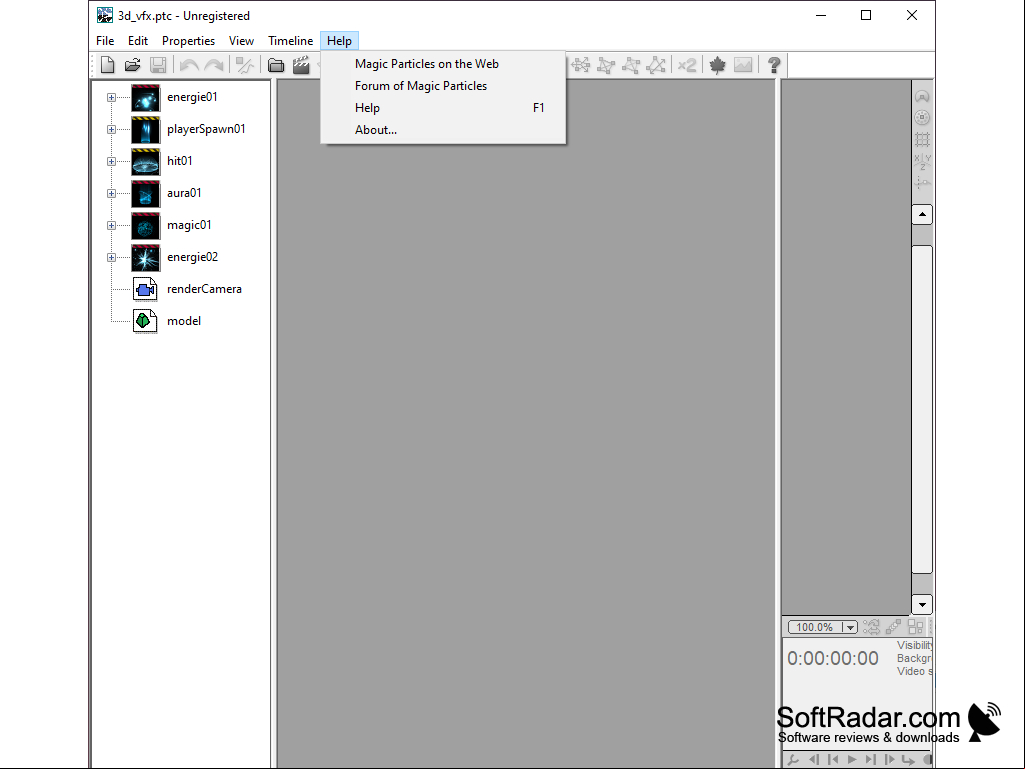Click the scrollbar down arrow button
Image resolution: width=1025 pixels, height=769 pixels.
coord(922,605)
